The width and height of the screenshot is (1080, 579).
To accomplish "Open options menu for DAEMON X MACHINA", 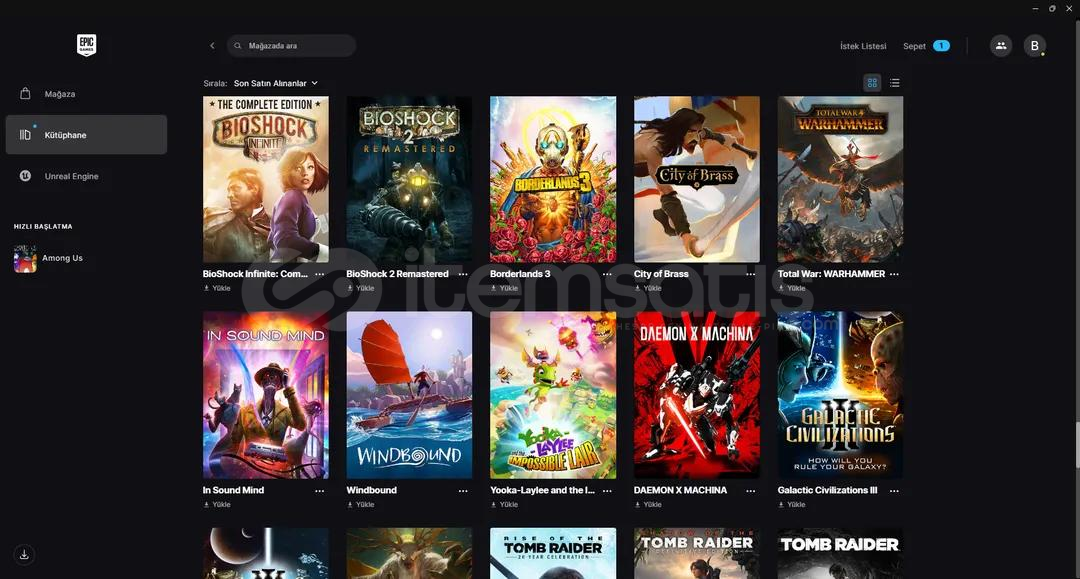I will point(751,491).
